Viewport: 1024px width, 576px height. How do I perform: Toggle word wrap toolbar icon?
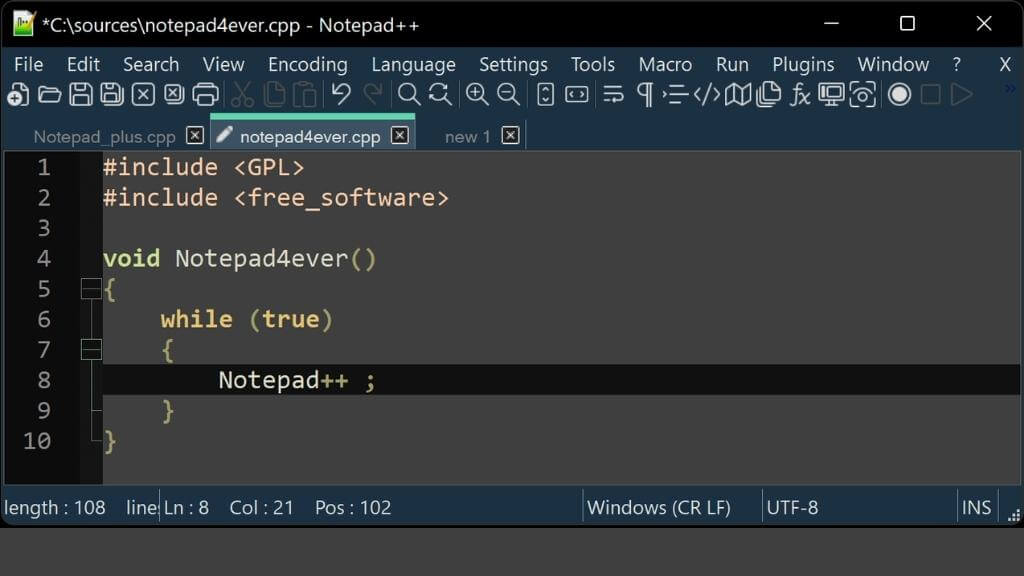pyautogui.click(x=613, y=95)
